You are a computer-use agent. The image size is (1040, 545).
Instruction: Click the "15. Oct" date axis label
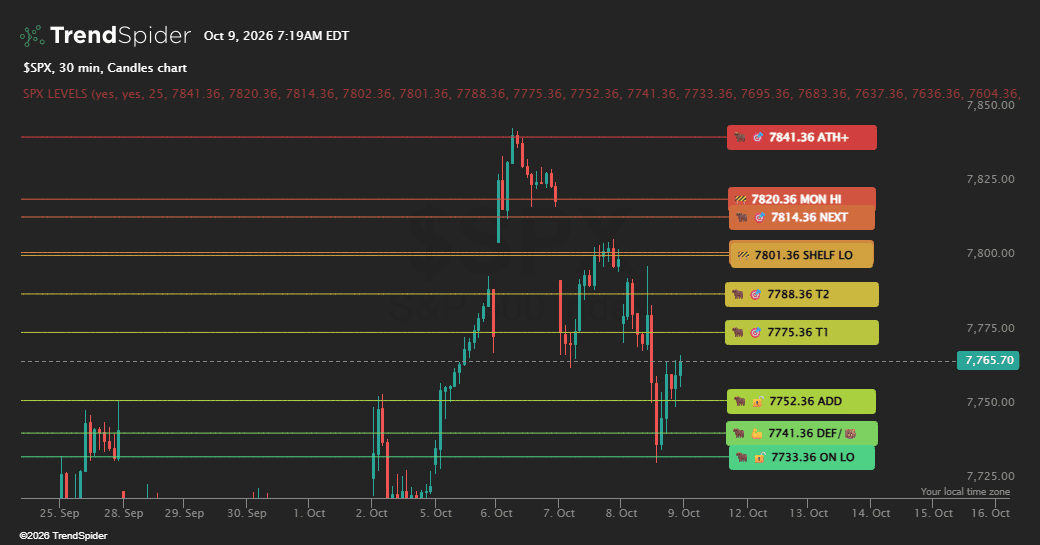tap(933, 513)
